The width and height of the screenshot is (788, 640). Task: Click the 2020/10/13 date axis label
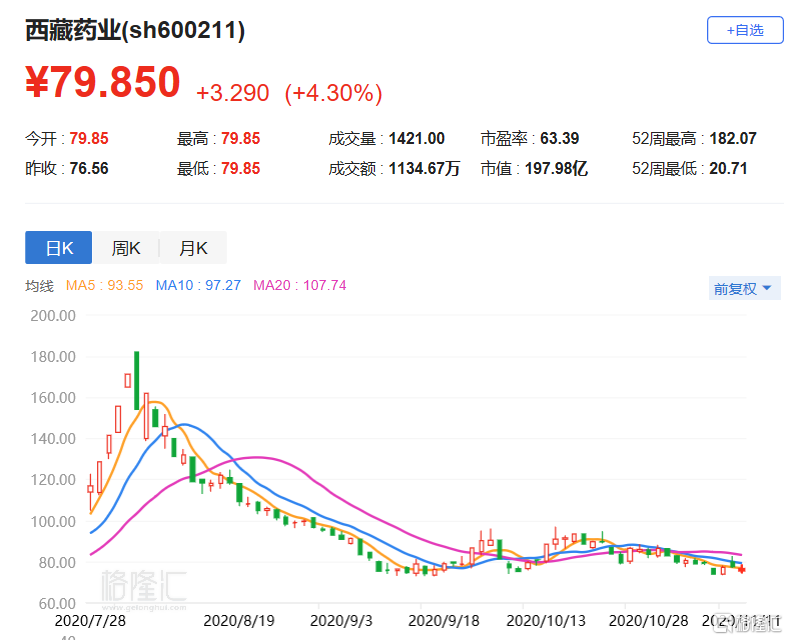(546, 621)
